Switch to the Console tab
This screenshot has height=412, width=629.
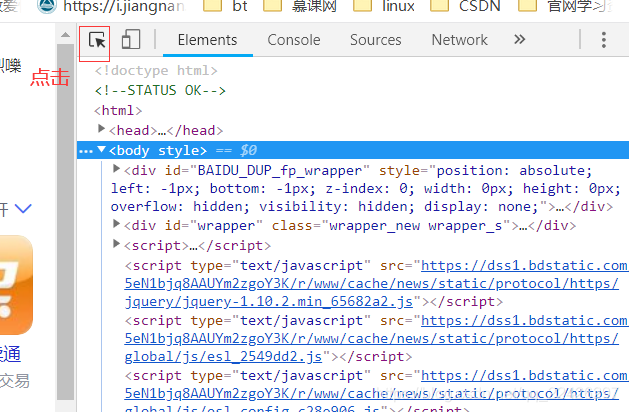pos(294,40)
